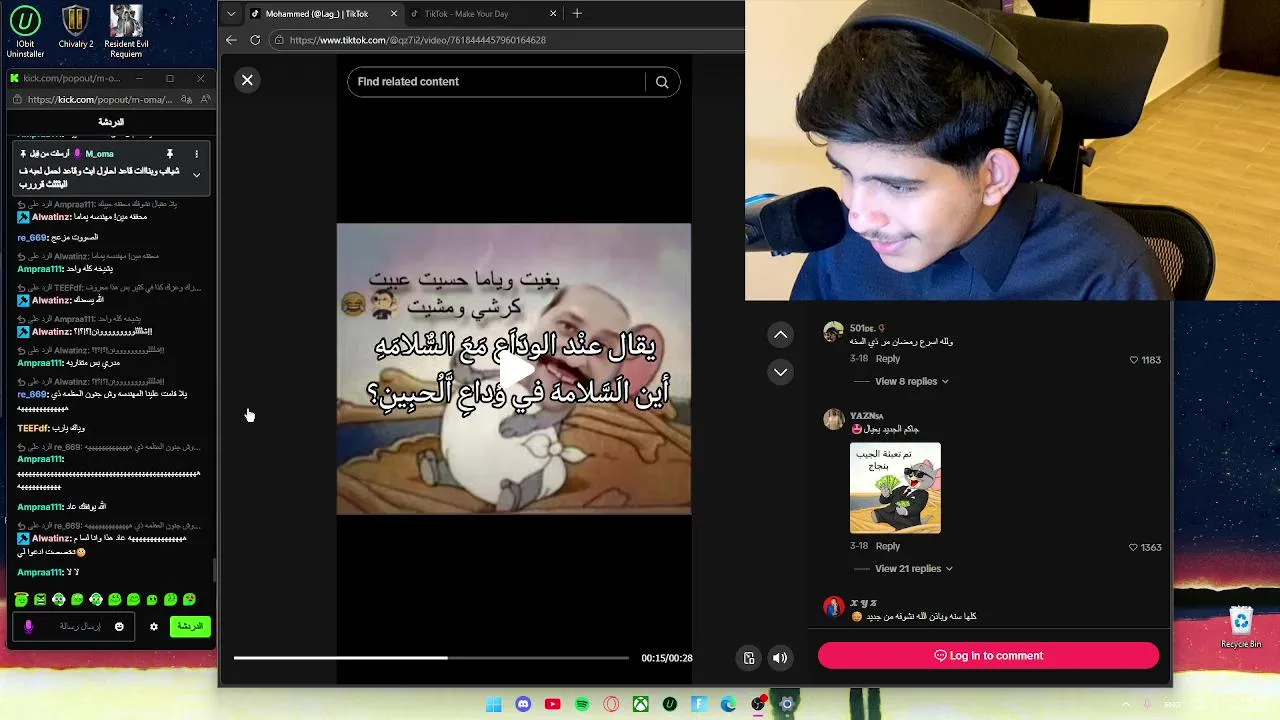1280x720 pixels.
Task: Open the IObit Uninstaller desktop icon
Action: (x=25, y=33)
